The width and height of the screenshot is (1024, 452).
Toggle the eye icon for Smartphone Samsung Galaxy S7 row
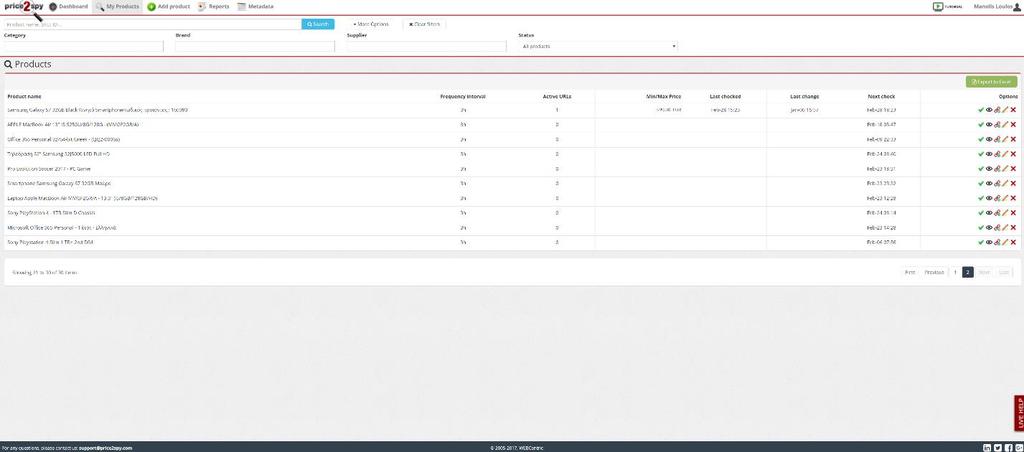[x=989, y=184]
